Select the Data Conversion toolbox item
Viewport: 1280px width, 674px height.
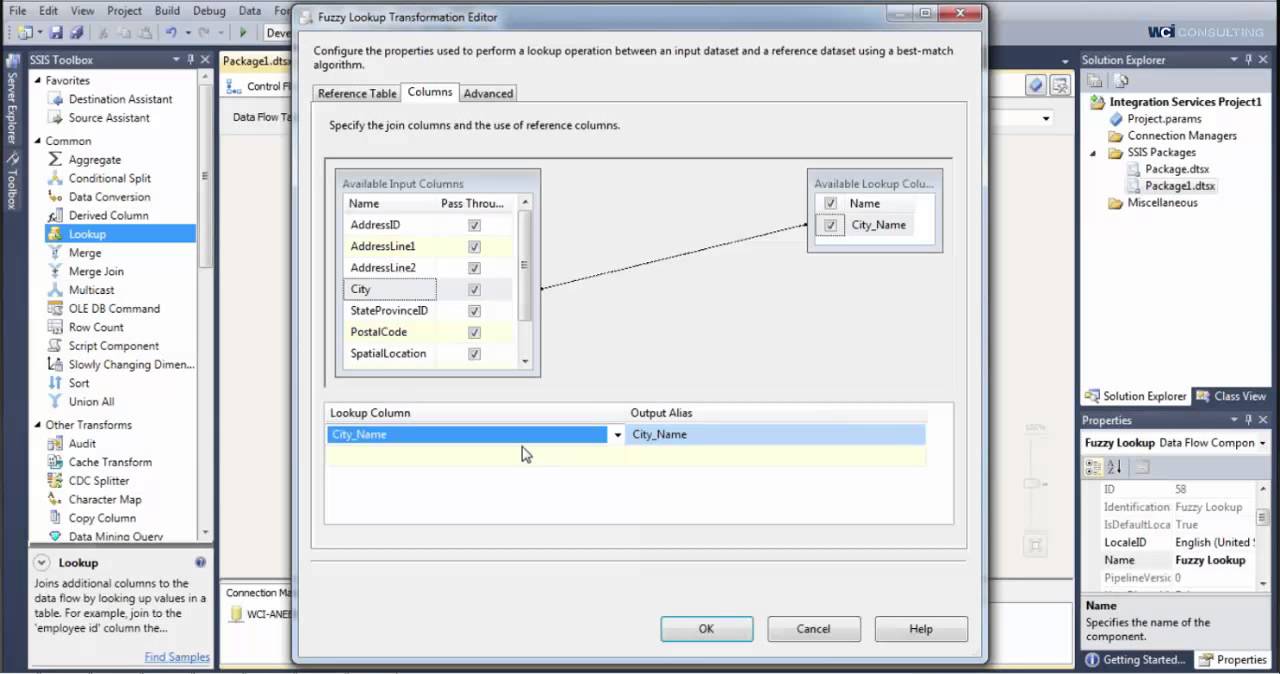tap(109, 197)
